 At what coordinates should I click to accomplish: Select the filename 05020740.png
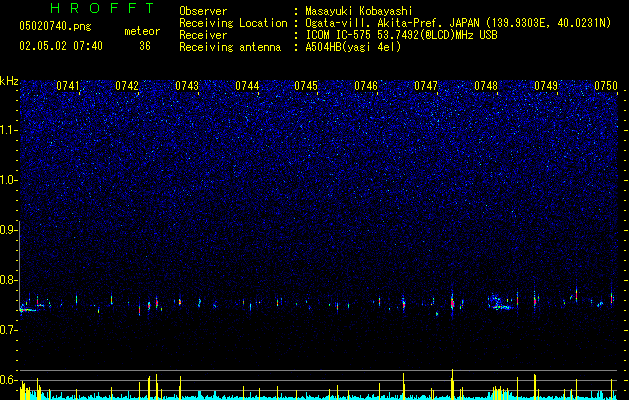[x=55, y=27]
